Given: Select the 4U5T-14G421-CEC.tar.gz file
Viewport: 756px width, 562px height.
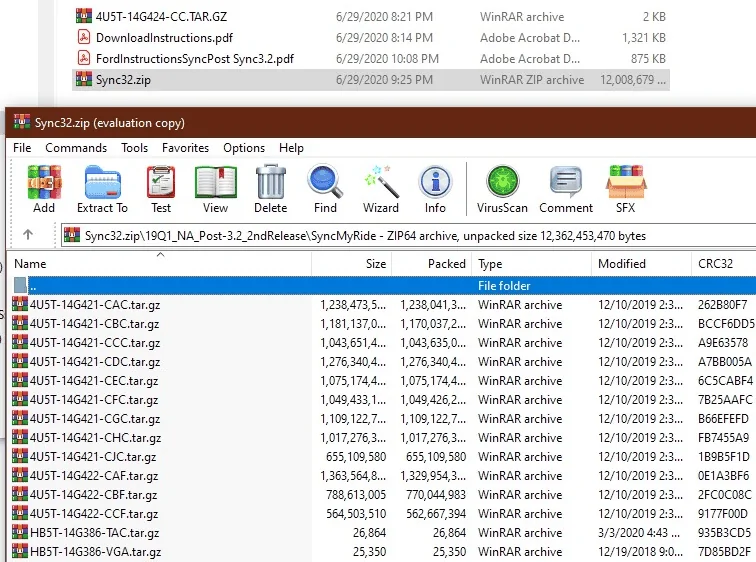Looking at the screenshot, I should click(x=94, y=381).
